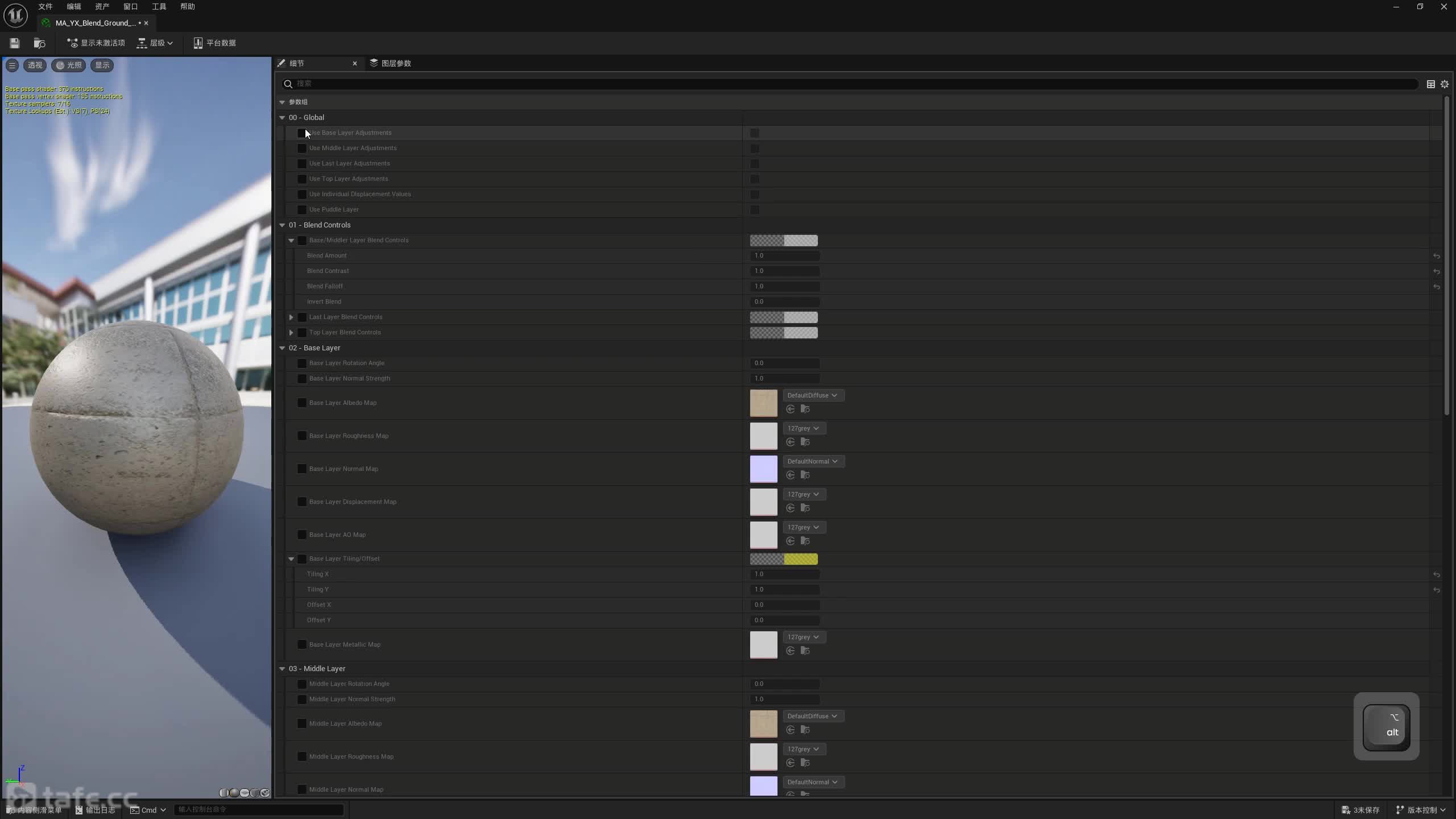This screenshot has width=1456, height=819.
Task: Click the Base Layer Tiling/Offset color swatch
Action: pos(784,560)
